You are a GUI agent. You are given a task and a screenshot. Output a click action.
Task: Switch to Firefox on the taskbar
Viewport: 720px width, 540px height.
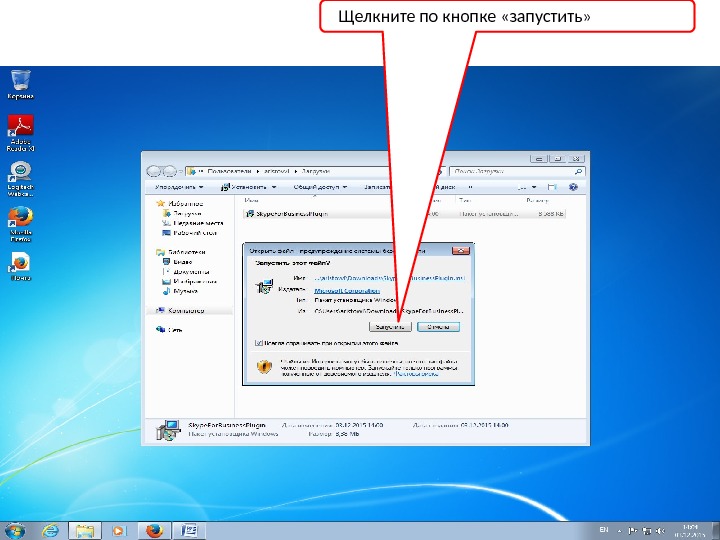[x=154, y=531]
